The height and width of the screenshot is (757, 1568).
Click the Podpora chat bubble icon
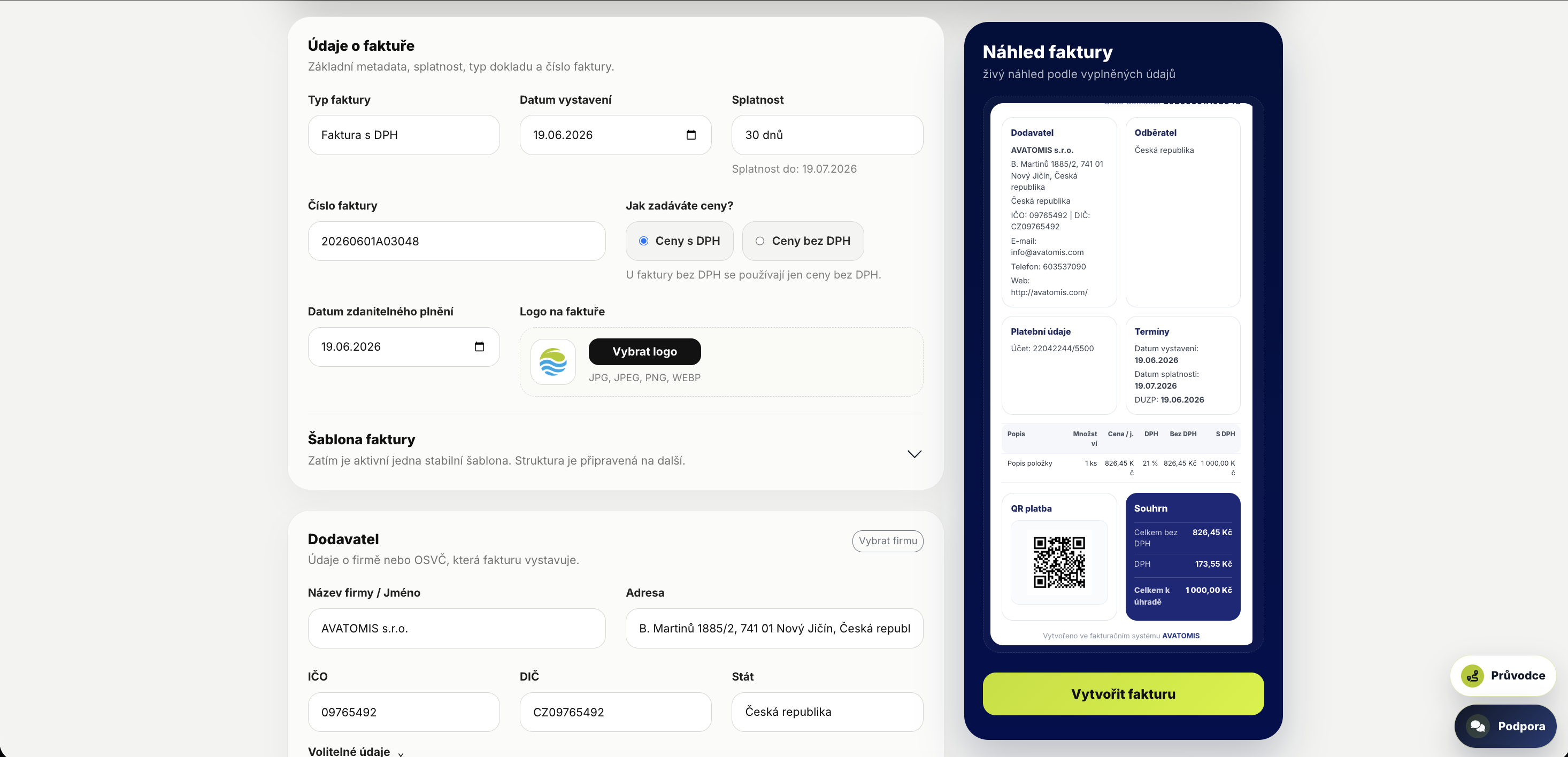(1477, 726)
